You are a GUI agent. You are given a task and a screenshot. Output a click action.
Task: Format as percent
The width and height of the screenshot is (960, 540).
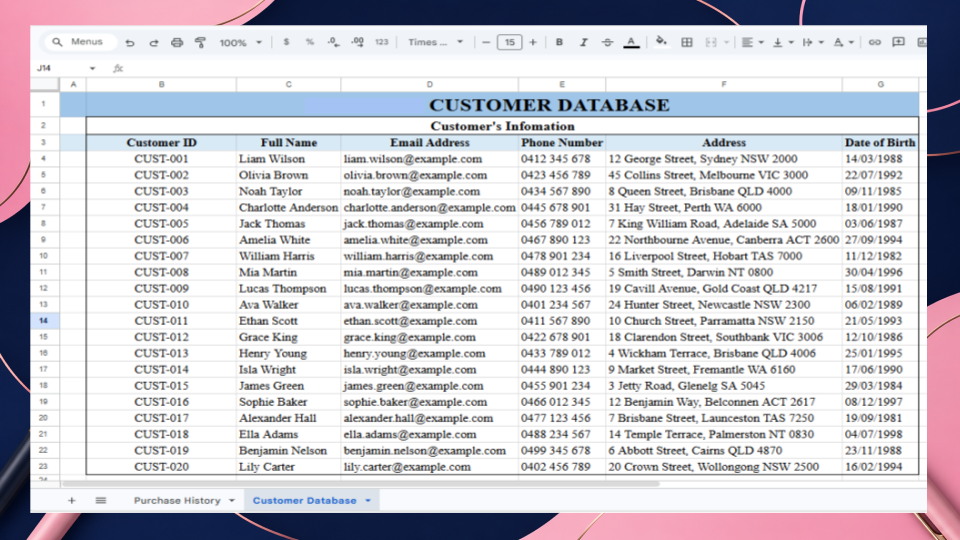pos(310,42)
